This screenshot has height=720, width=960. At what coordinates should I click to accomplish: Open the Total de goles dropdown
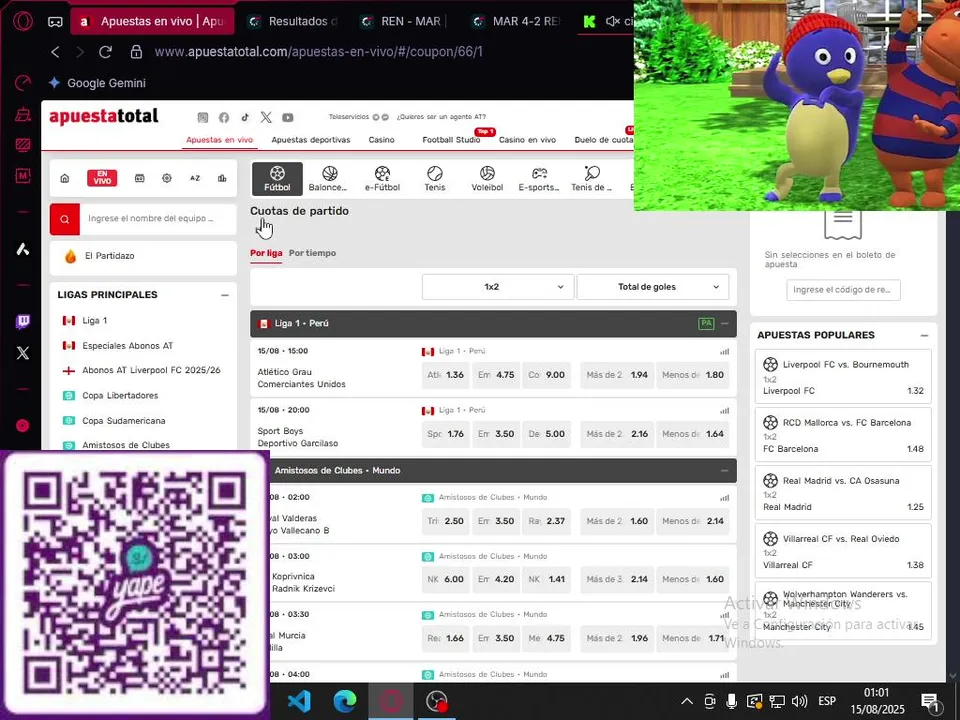pyautogui.click(x=653, y=287)
